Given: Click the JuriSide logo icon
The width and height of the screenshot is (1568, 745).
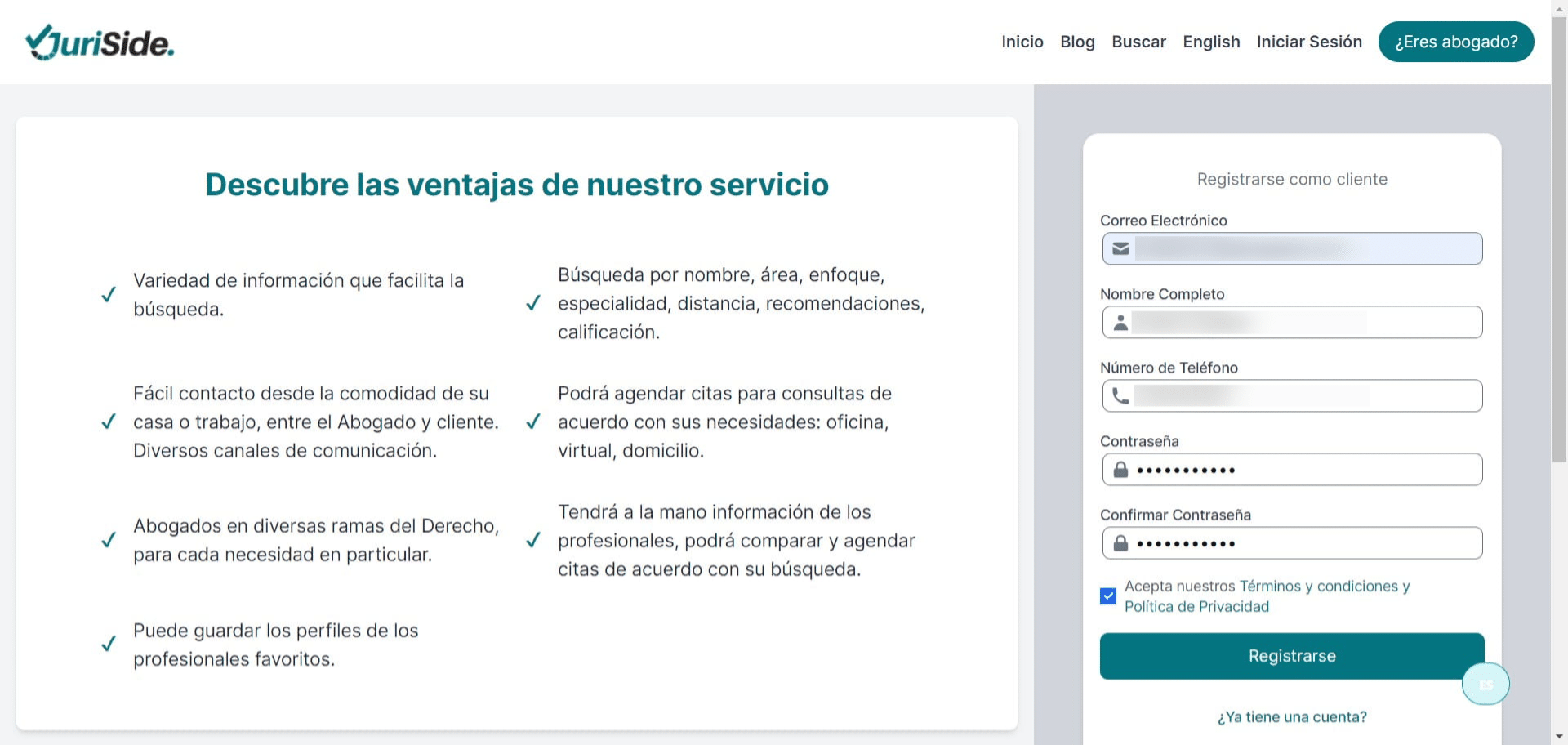Looking at the screenshot, I should point(38,39).
